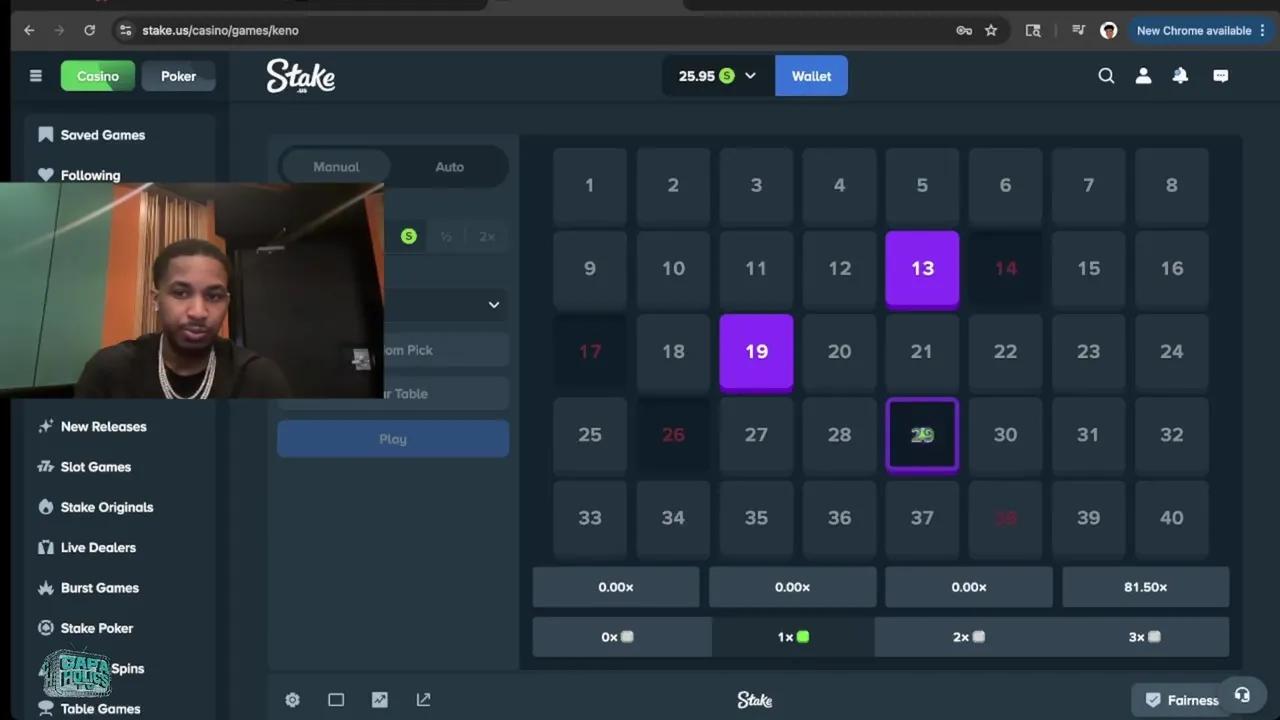Bookmark this page with the star

click(991, 30)
